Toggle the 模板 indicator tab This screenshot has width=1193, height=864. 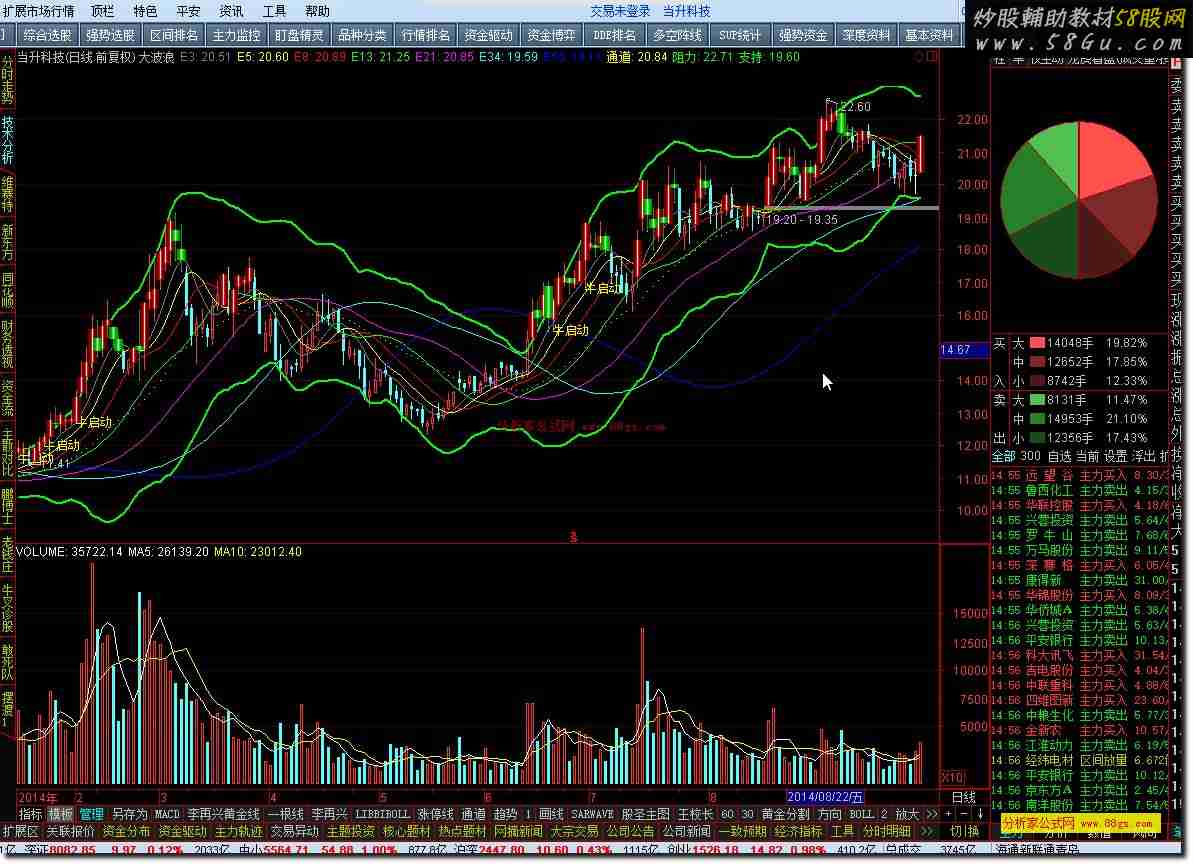click(x=61, y=814)
